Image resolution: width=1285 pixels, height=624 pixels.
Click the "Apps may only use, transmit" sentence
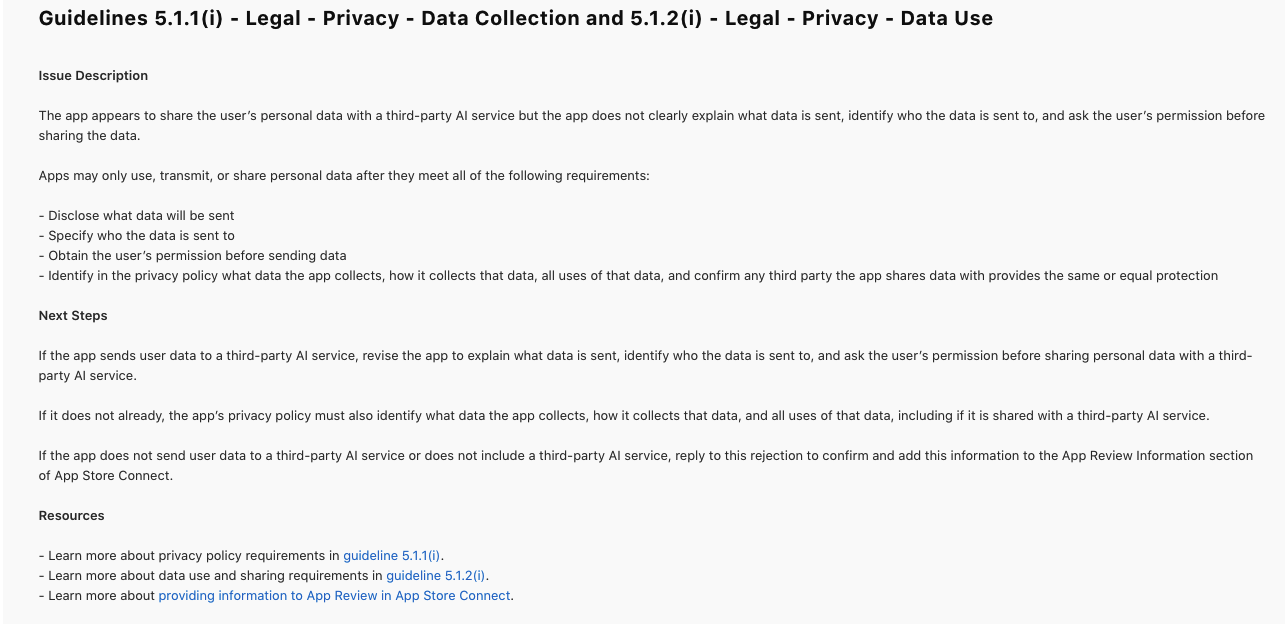point(344,175)
